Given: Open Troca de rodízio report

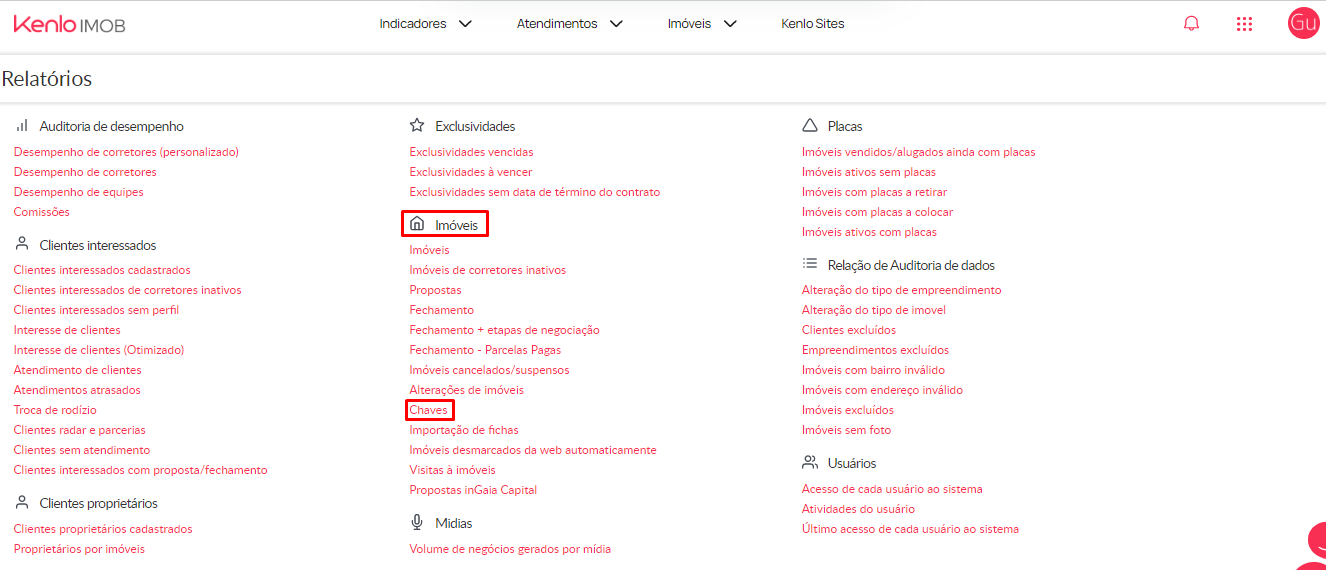Looking at the screenshot, I should pyautogui.click(x=55, y=410).
